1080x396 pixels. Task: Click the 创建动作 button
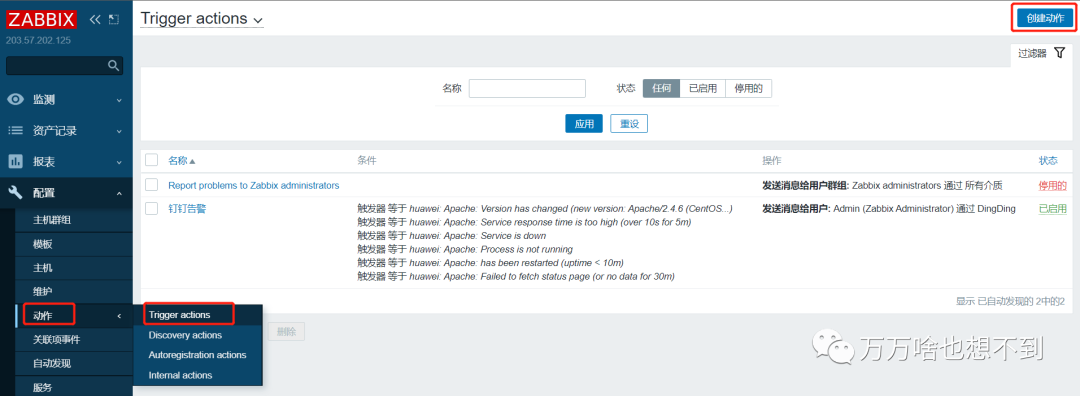1044,19
